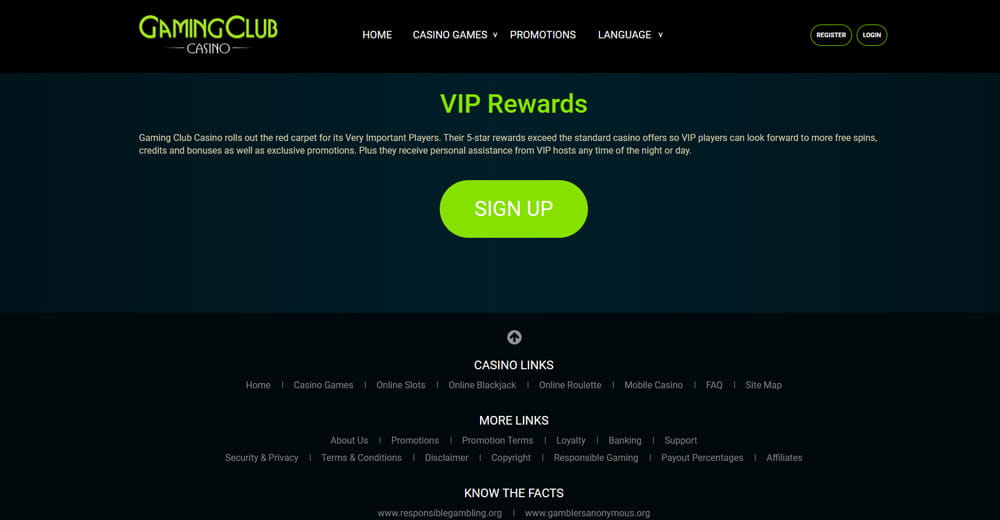Image resolution: width=1000 pixels, height=520 pixels.
Task: View the Site Map link
Action: point(763,385)
